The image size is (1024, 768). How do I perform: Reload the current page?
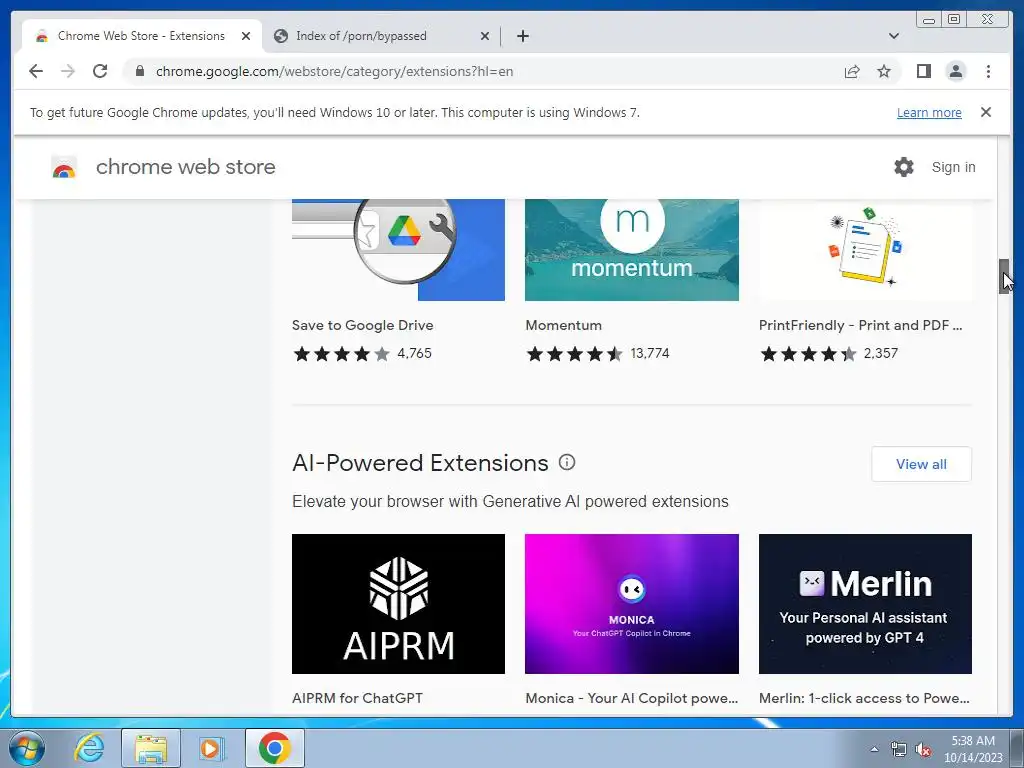(x=100, y=71)
